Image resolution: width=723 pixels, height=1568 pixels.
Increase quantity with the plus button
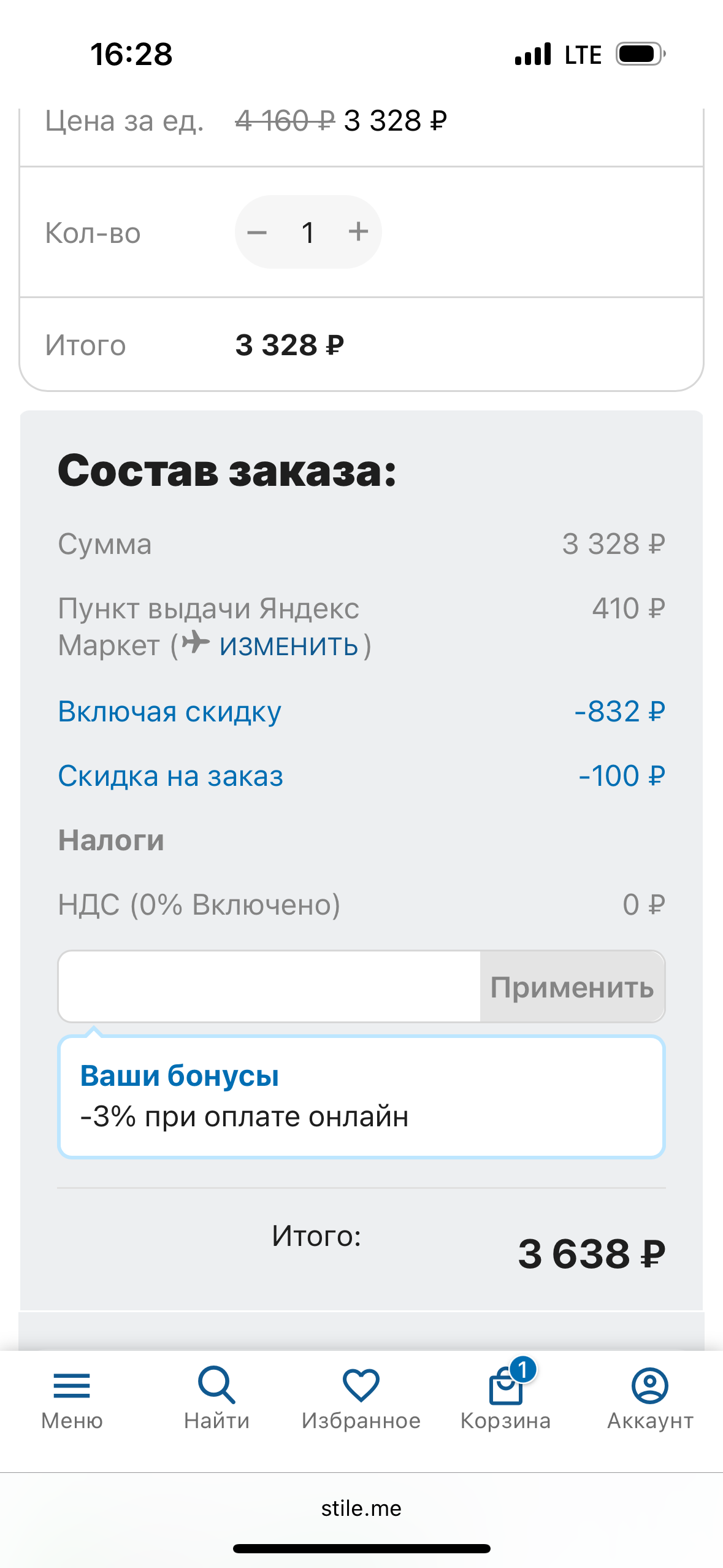pos(358,232)
